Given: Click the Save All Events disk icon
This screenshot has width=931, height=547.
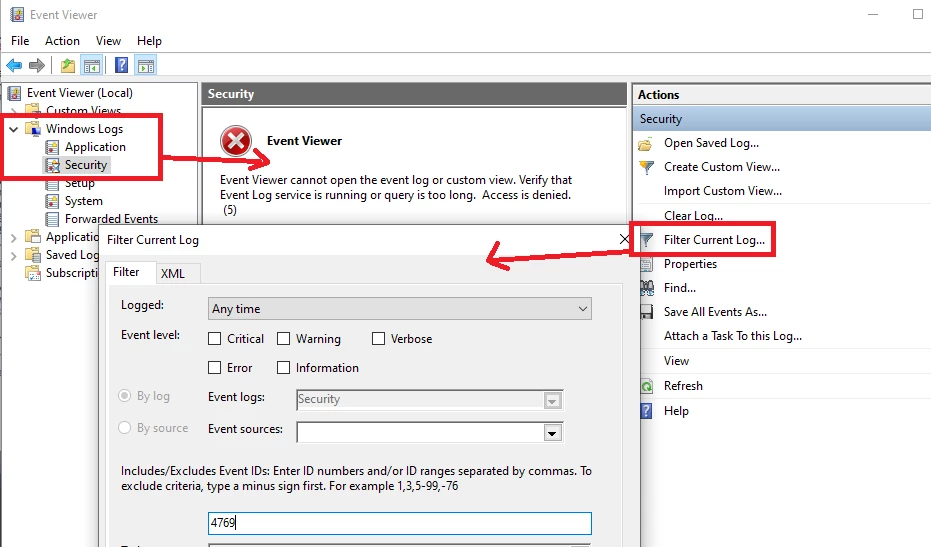Looking at the screenshot, I should 647,312.
